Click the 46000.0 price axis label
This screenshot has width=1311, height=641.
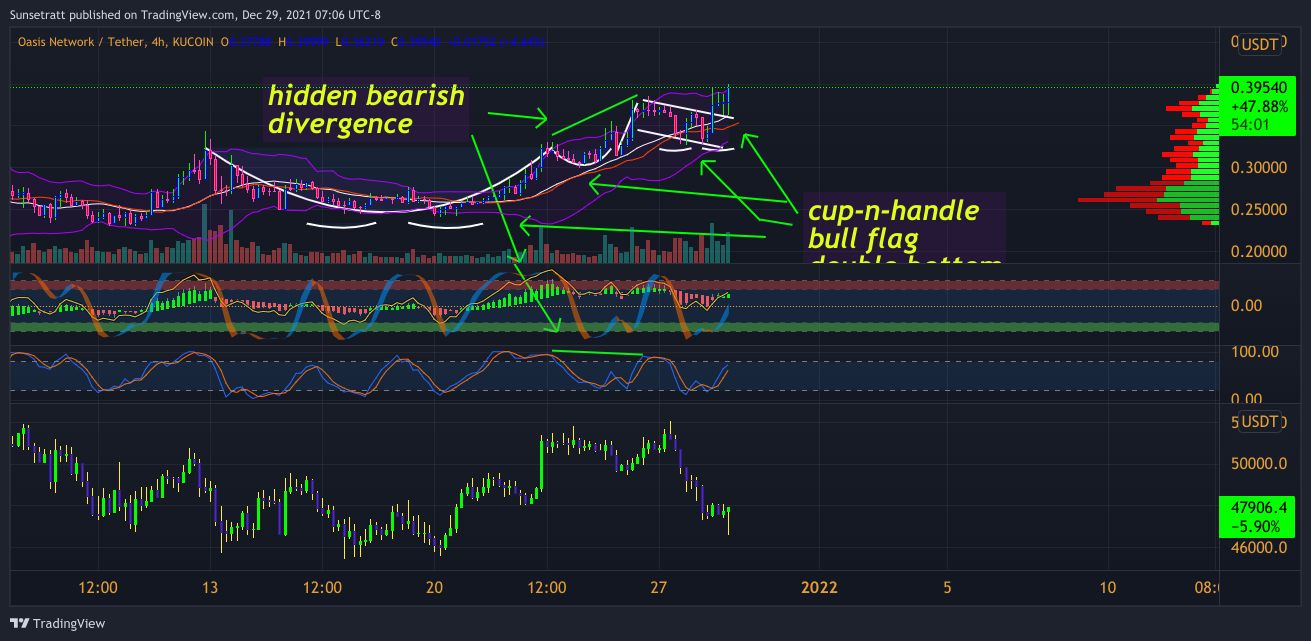[1258, 548]
